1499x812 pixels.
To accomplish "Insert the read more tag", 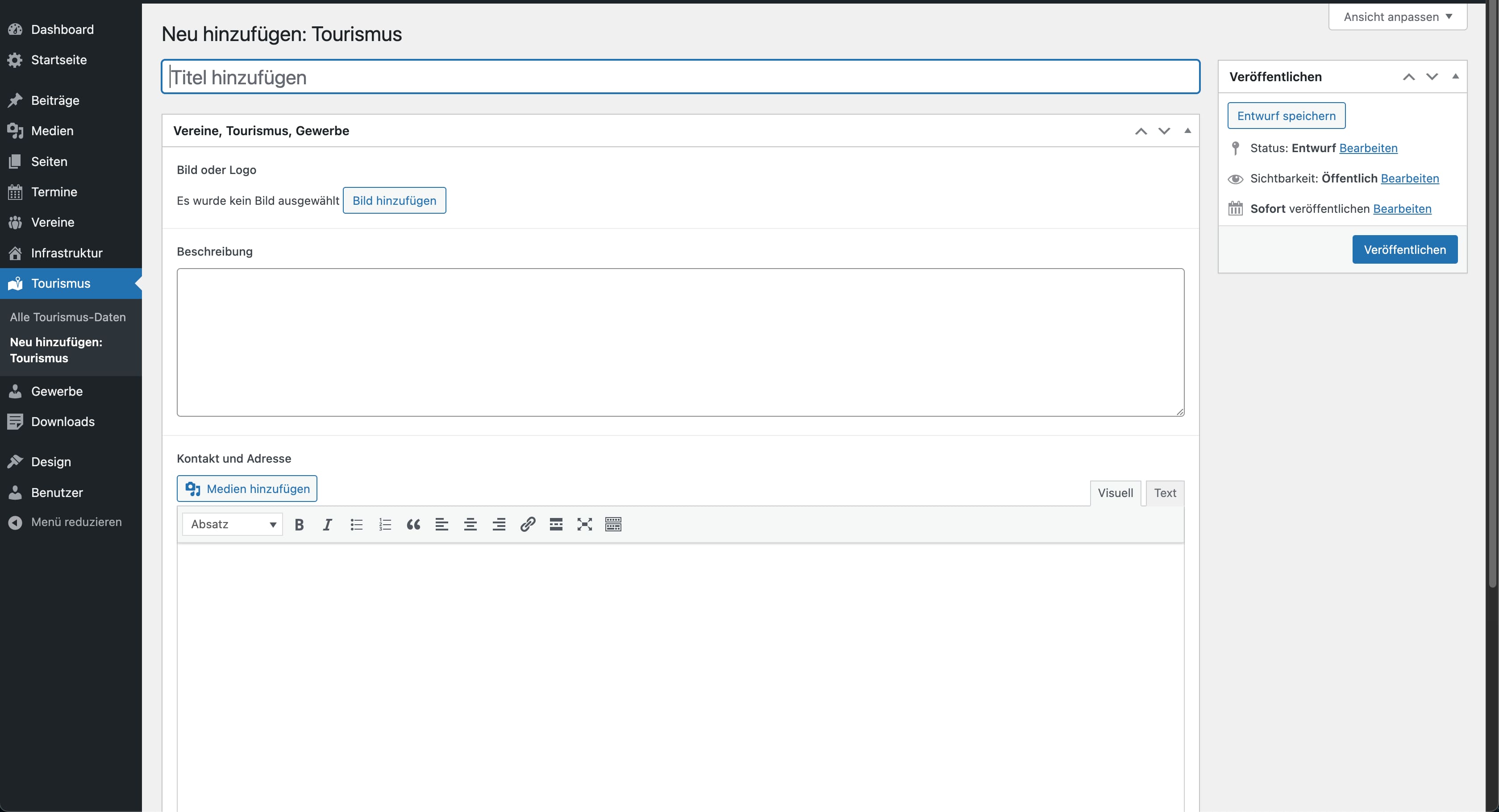I will (x=556, y=524).
